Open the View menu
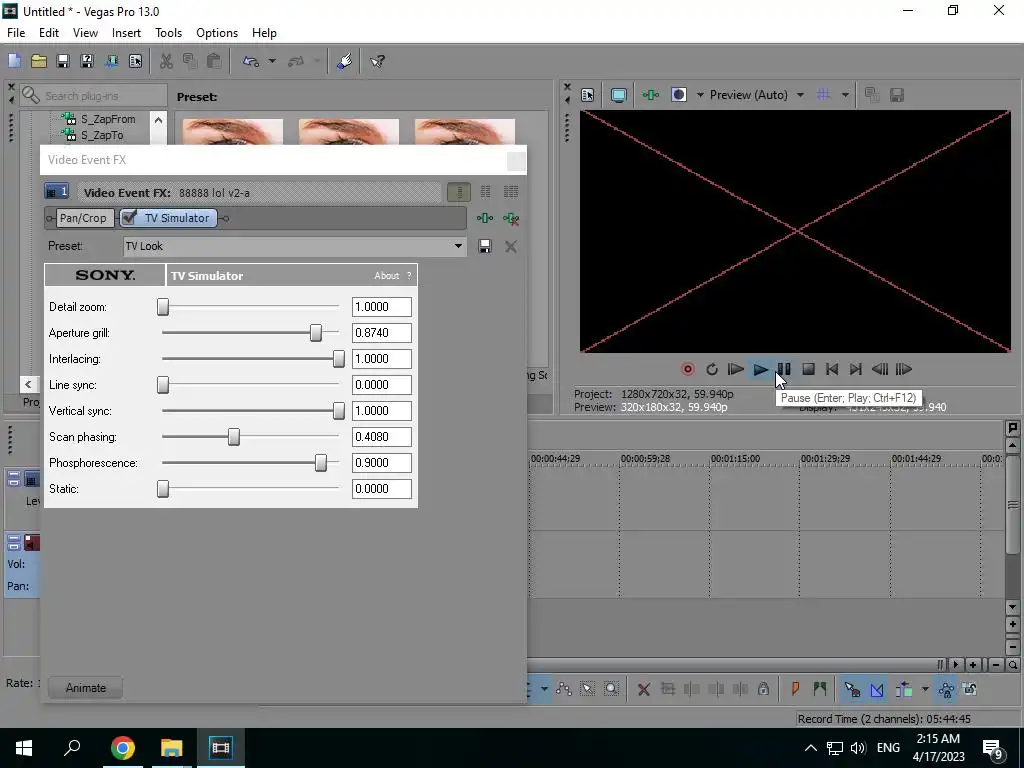 pos(85,33)
